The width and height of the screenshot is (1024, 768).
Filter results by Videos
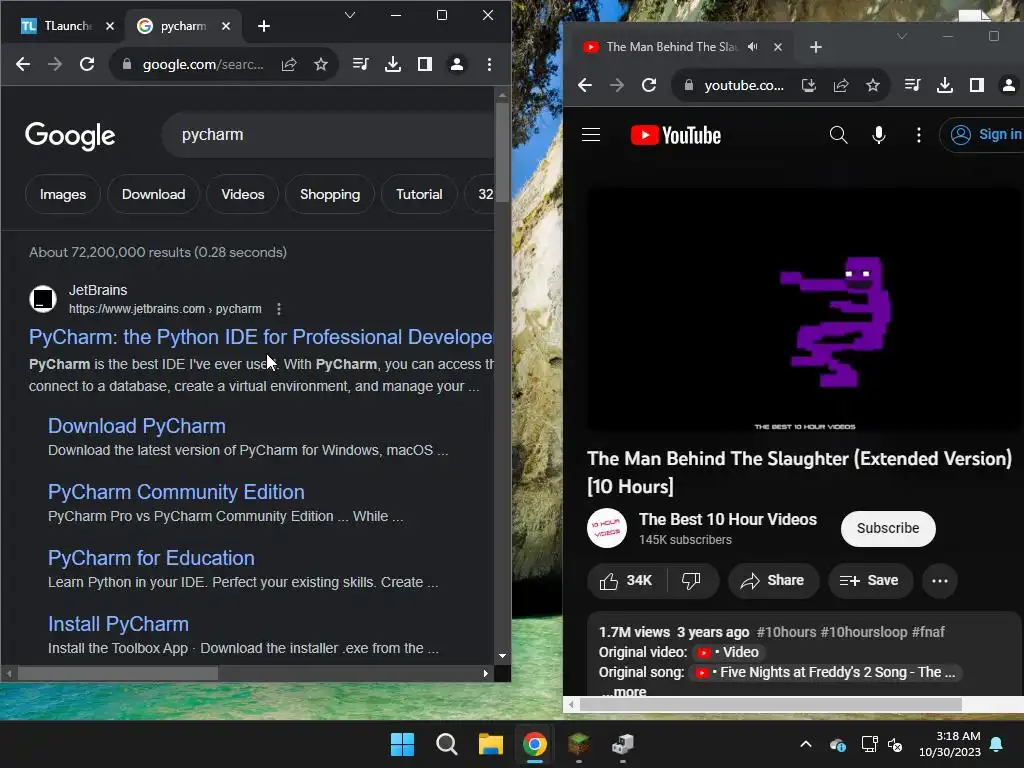pos(242,194)
